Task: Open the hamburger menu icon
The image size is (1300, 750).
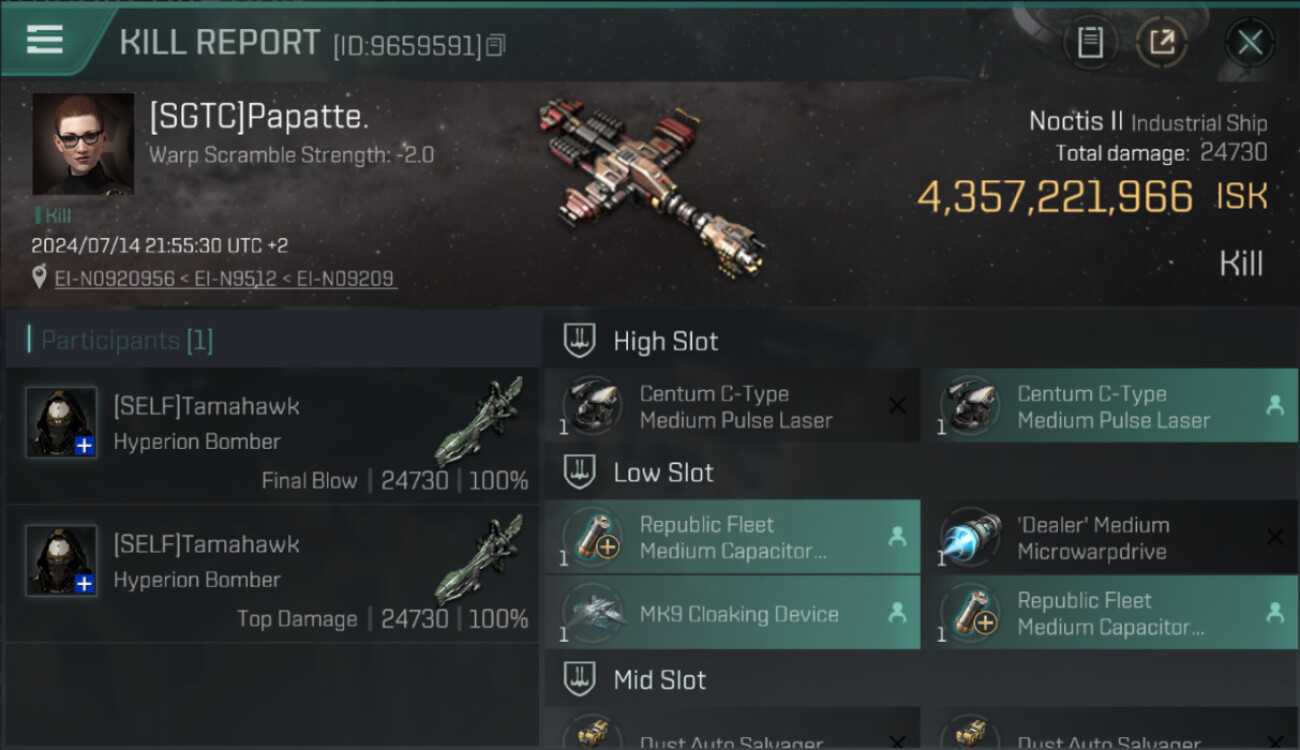Action: coord(44,39)
